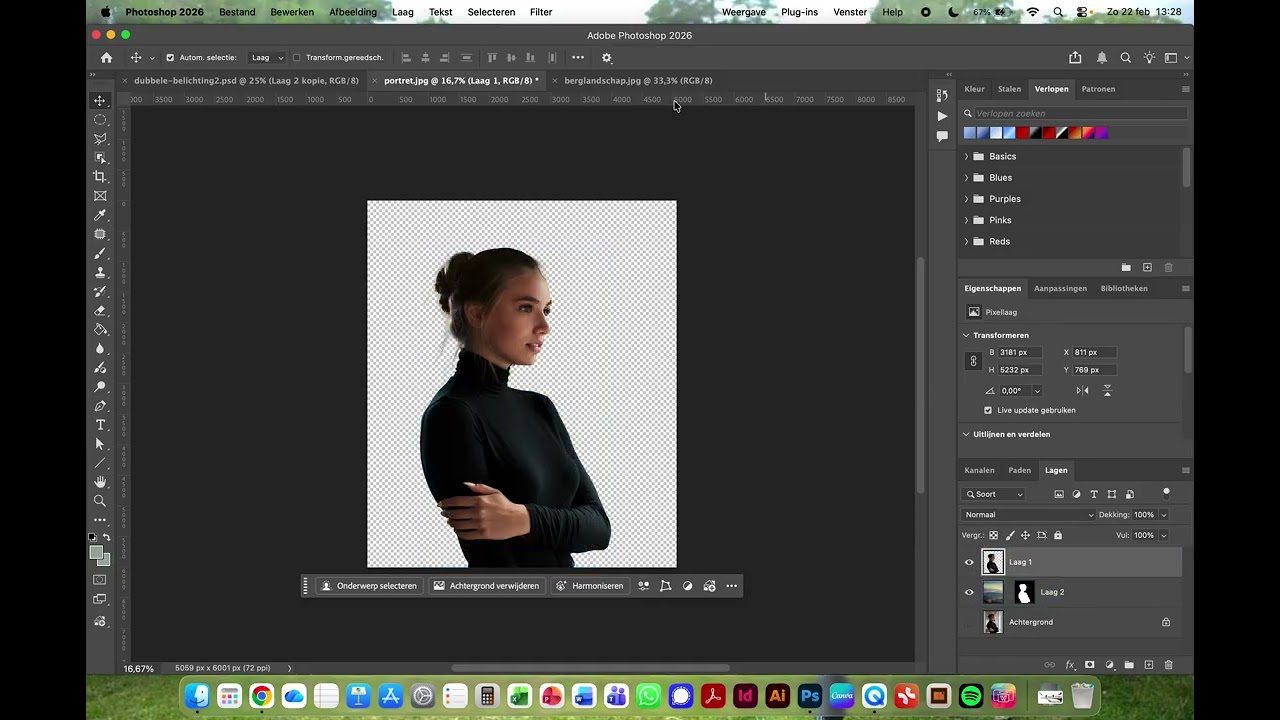Image resolution: width=1280 pixels, height=720 pixels.
Task: Hide the Laag 1 layer
Action: tap(969, 562)
